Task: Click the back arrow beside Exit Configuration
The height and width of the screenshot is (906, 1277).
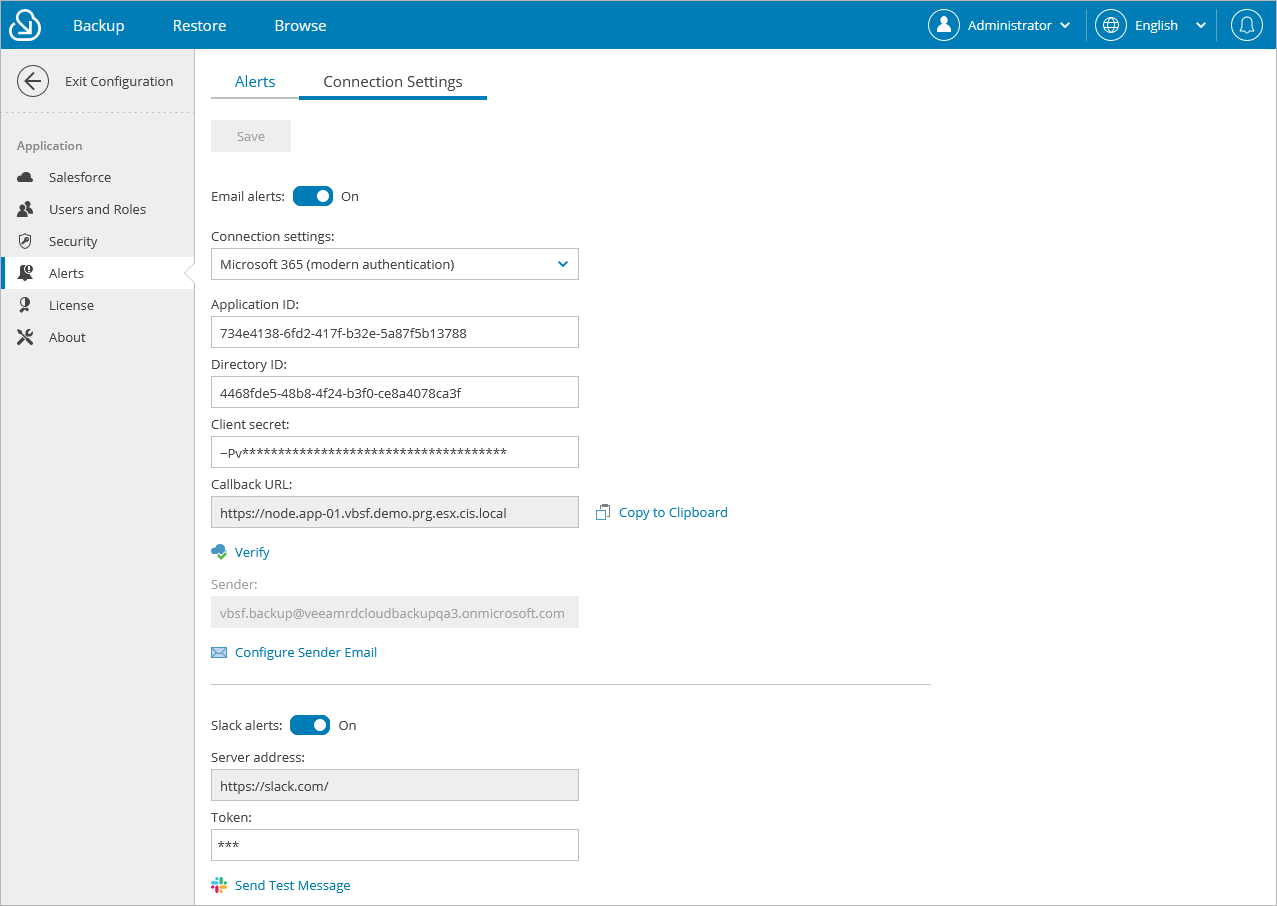Action: [x=33, y=81]
